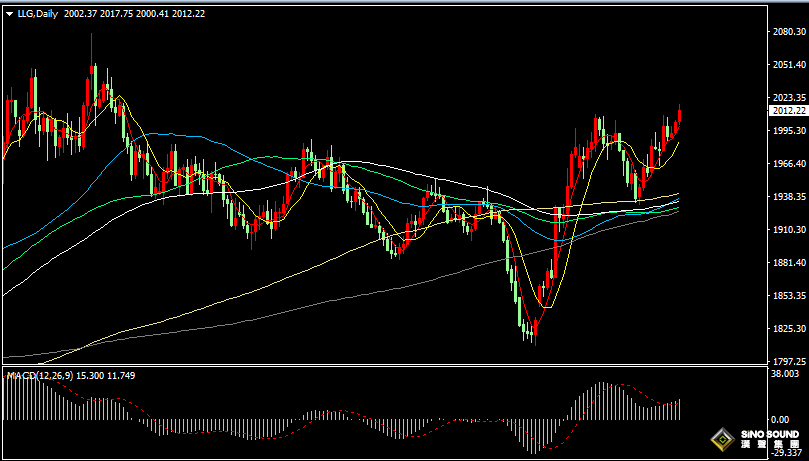Click the 1910.30 price axis label

tap(790, 229)
